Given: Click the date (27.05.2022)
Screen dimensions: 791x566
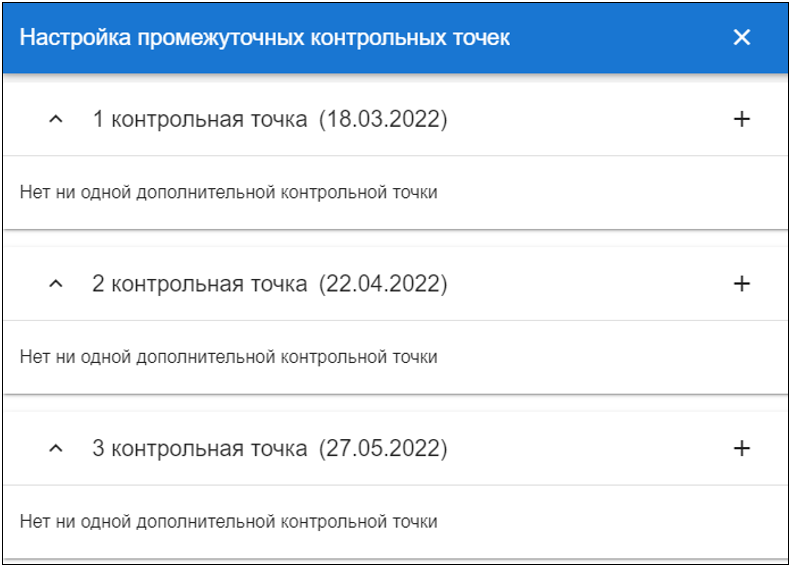Looking at the screenshot, I should (383, 449).
